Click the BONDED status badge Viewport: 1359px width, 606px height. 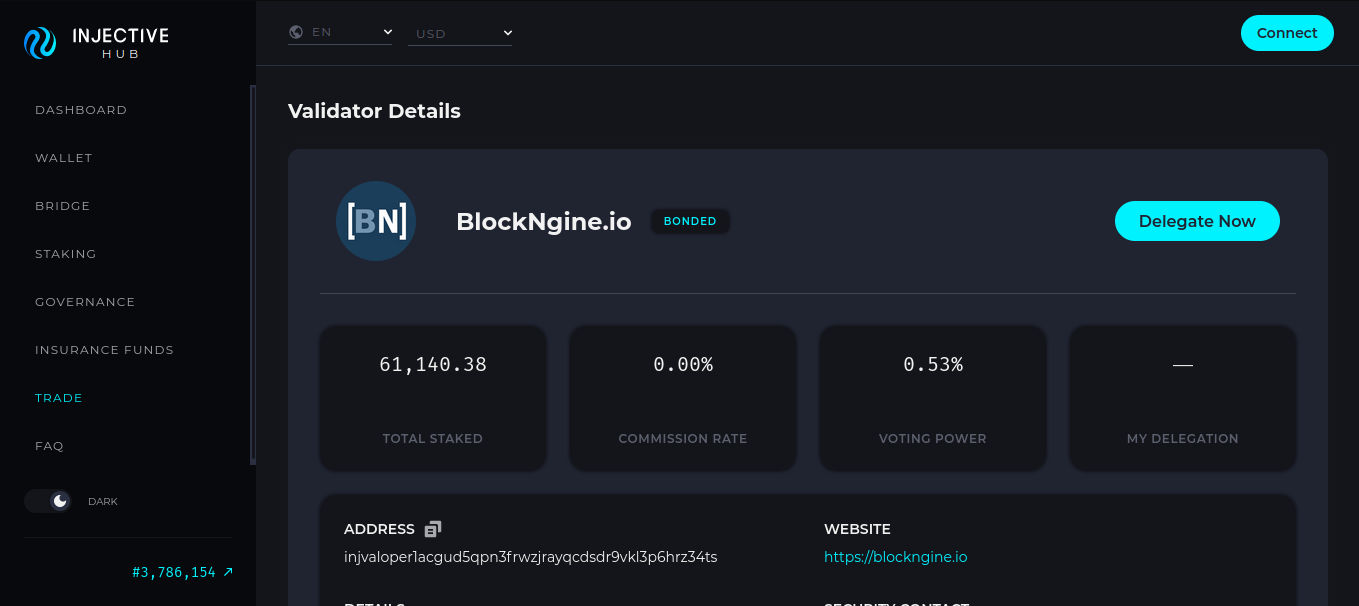click(x=690, y=221)
